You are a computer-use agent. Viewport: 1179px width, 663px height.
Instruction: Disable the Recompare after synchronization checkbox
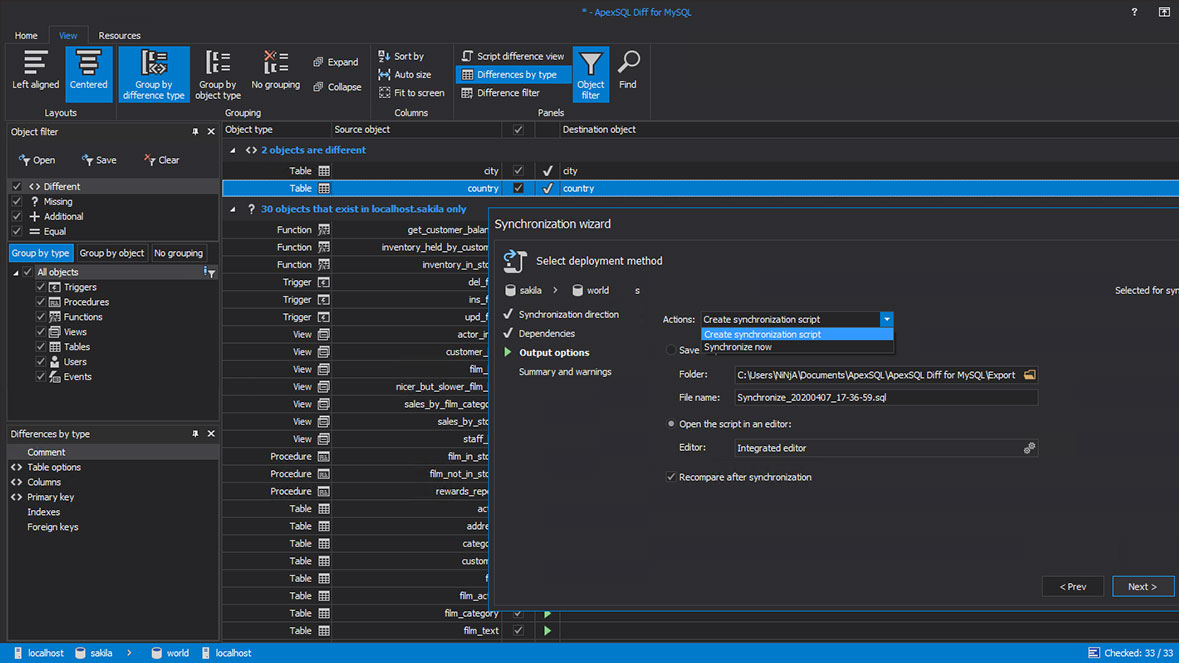(672, 477)
